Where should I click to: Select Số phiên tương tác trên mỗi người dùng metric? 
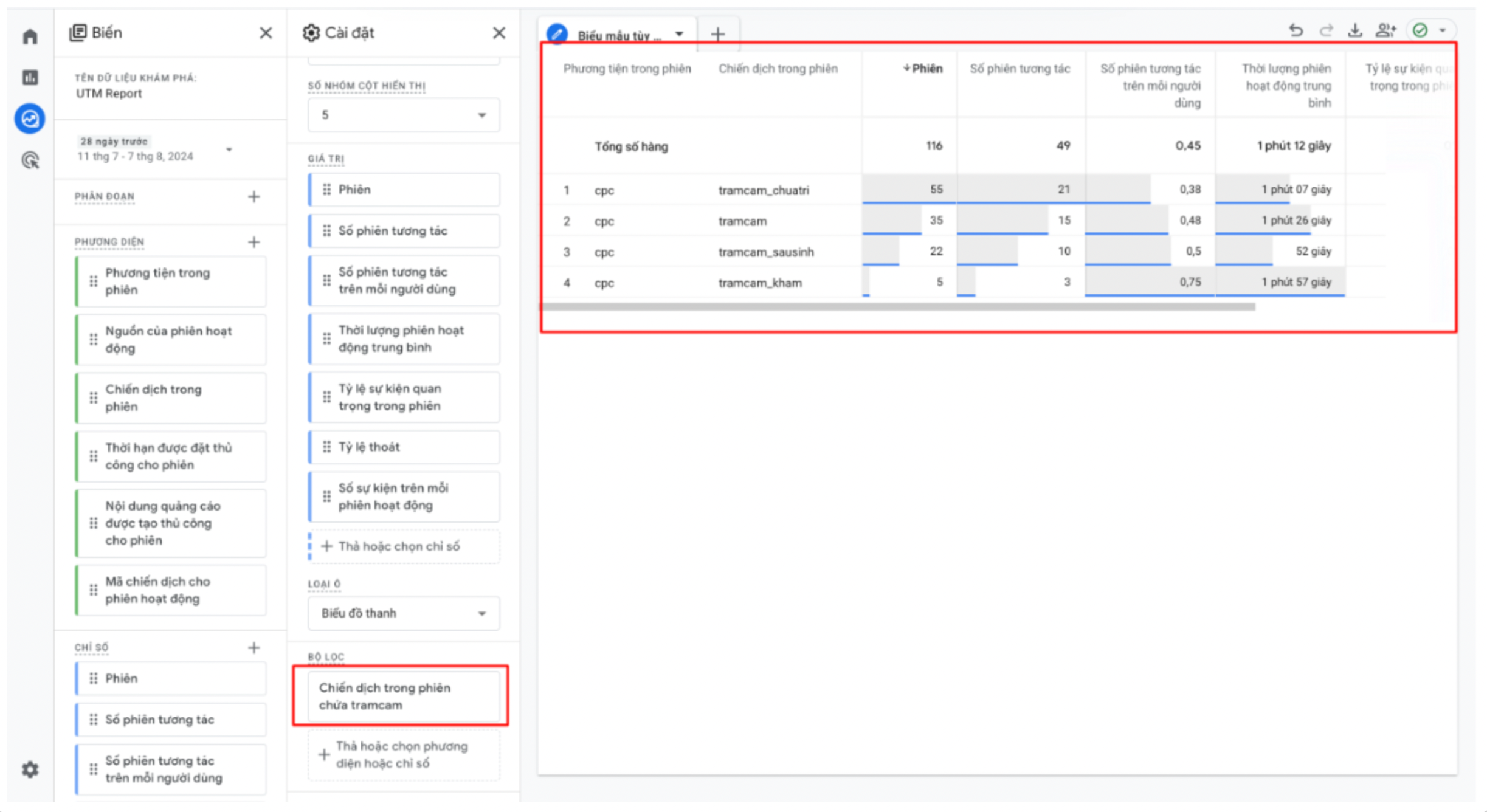click(171, 769)
